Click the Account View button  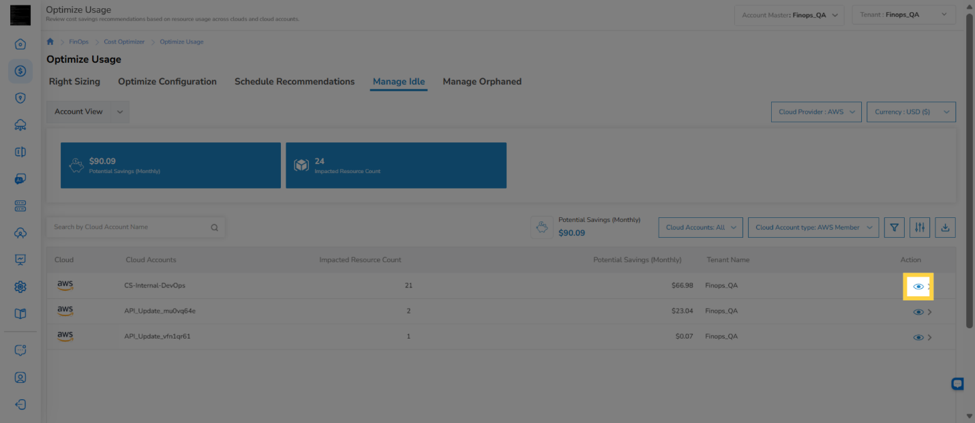pos(78,112)
